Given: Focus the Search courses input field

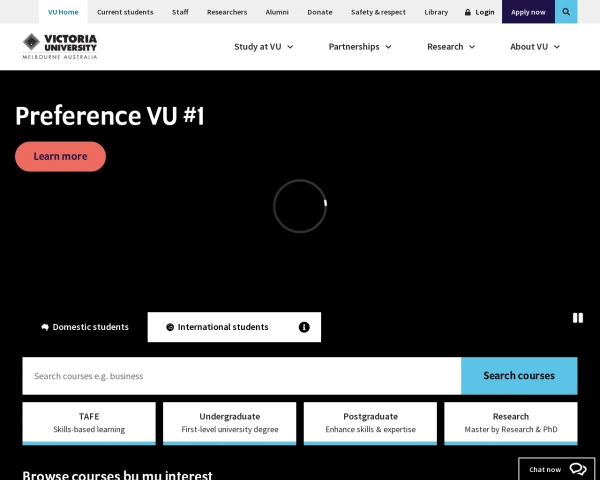Looking at the screenshot, I should coord(242,376).
